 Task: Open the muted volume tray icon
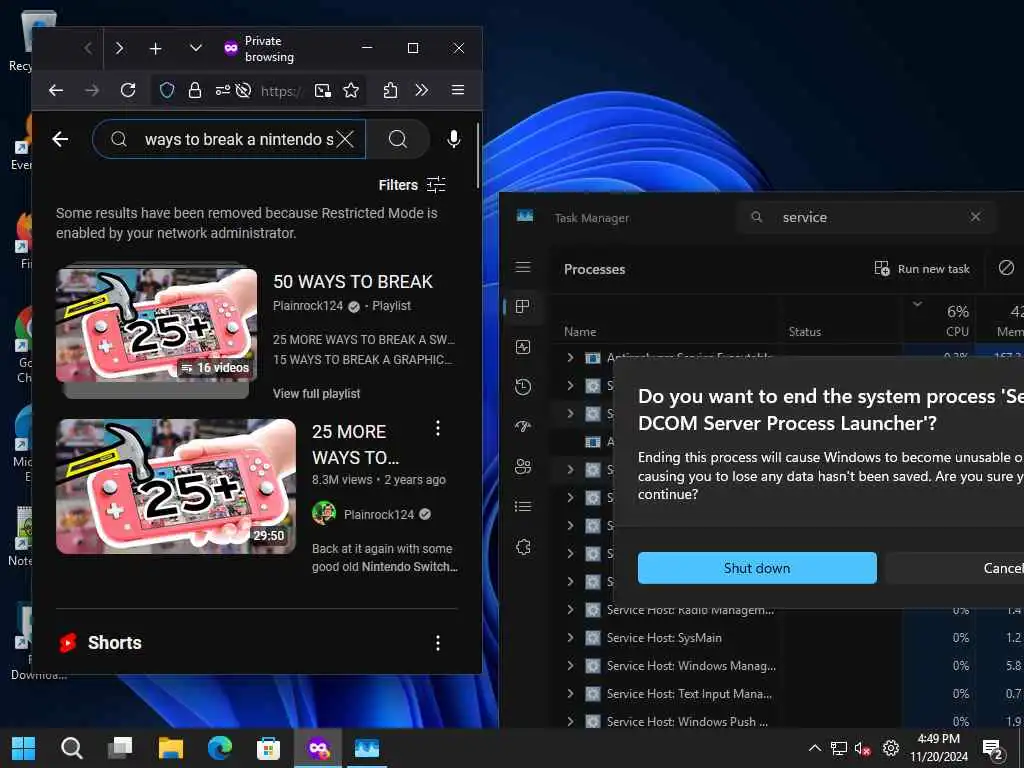862,748
